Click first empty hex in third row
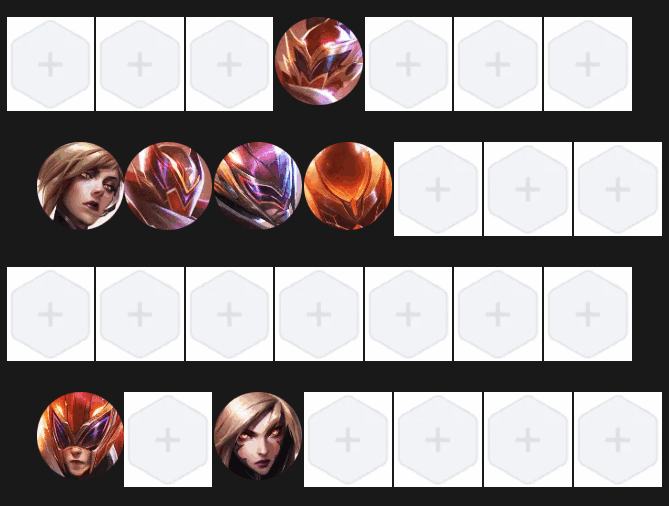 coord(50,314)
